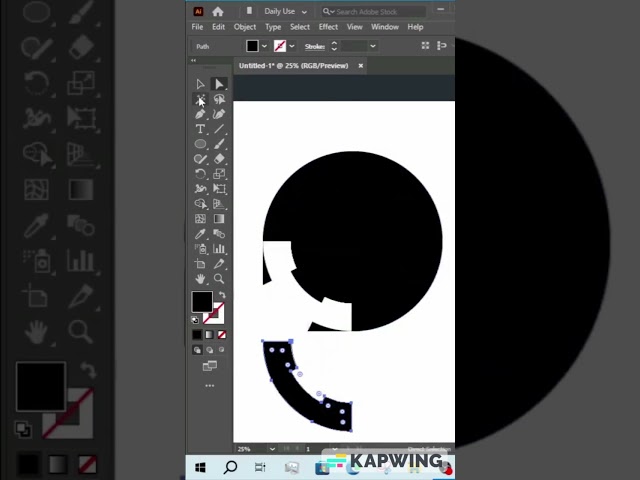The image size is (640, 480).
Task: Open Edit Toolbar three-dots menu
Action: coord(210,385)
